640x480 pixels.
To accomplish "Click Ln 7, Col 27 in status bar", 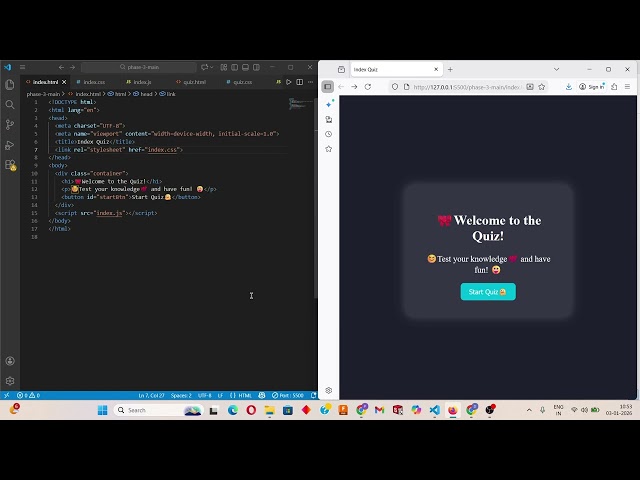I will [151, 395].
